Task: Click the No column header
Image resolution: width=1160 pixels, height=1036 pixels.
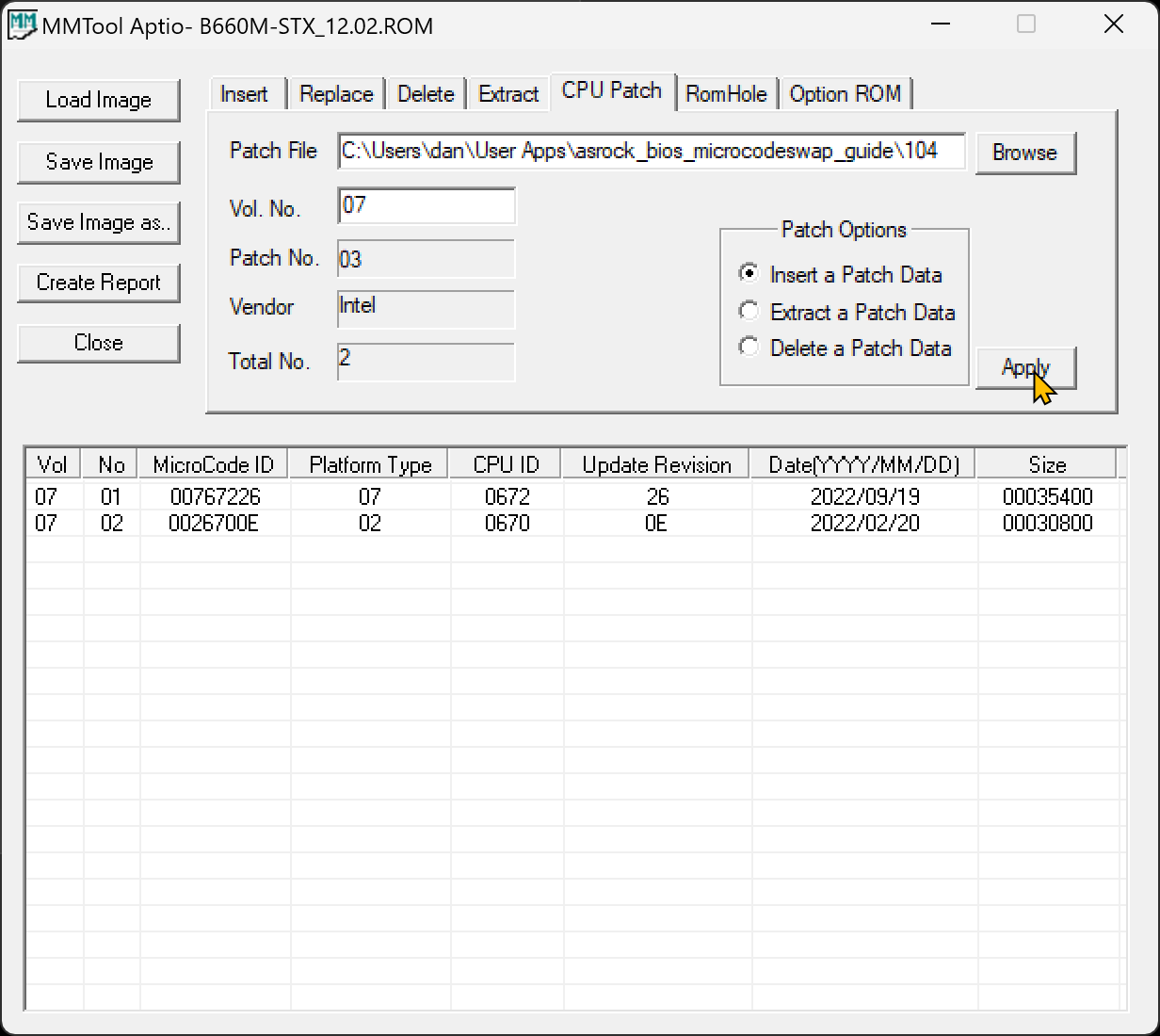Action: pos(110,464)
